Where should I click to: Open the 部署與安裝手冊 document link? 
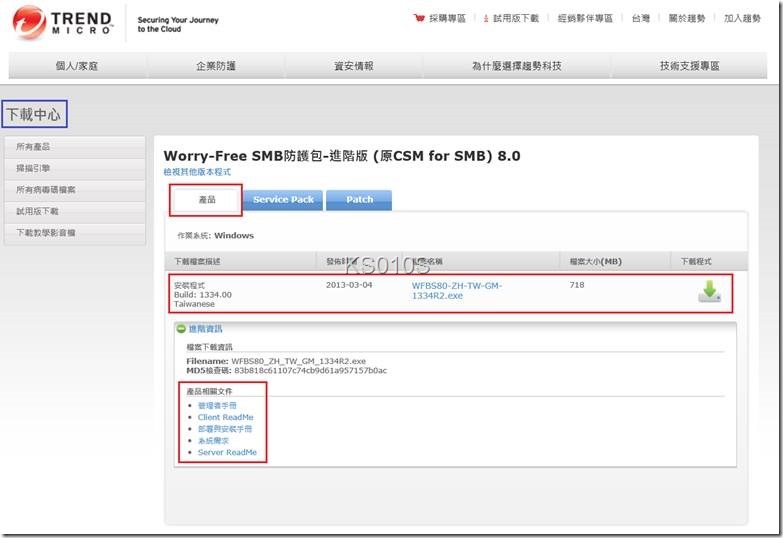[225, 429]
